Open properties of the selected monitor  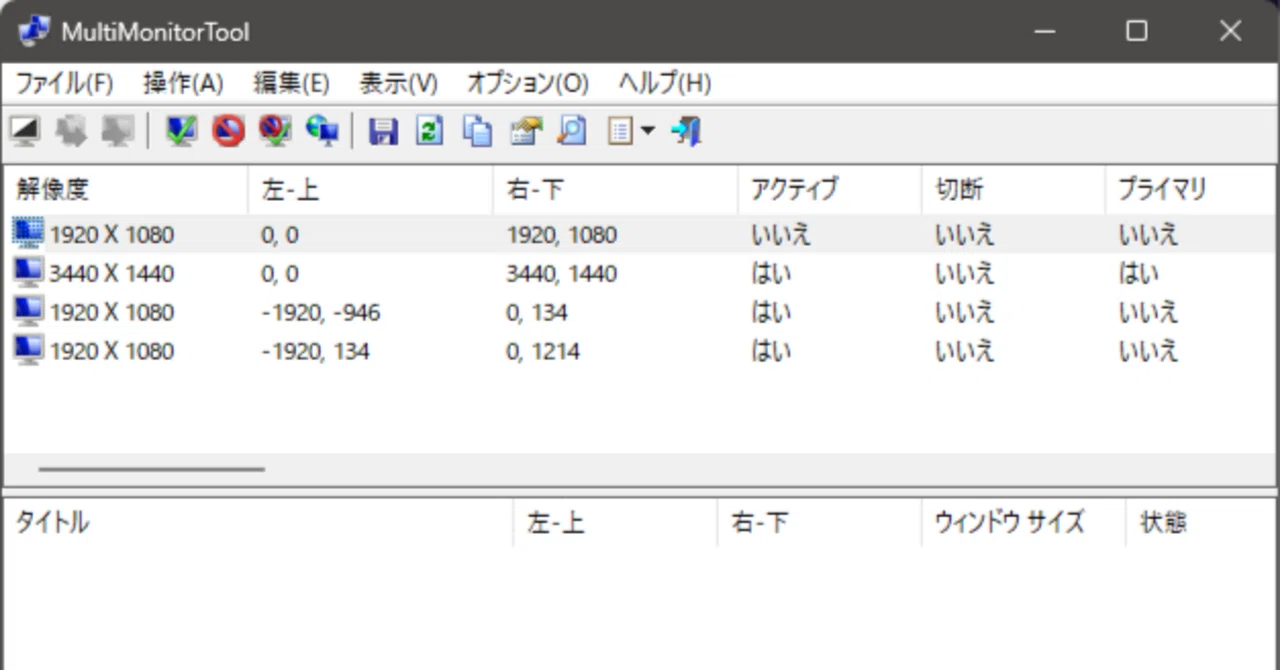pyautogui.click(x=525, y=131)
